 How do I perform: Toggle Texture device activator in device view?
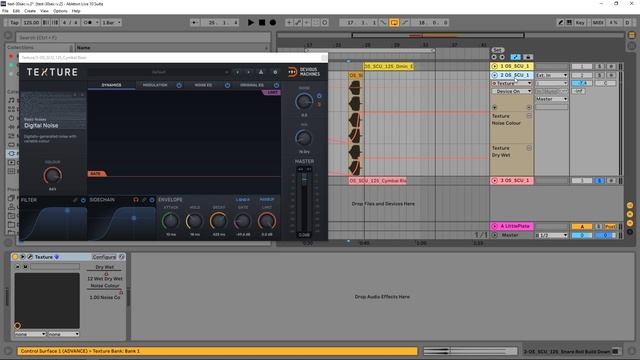pos(16,257)
